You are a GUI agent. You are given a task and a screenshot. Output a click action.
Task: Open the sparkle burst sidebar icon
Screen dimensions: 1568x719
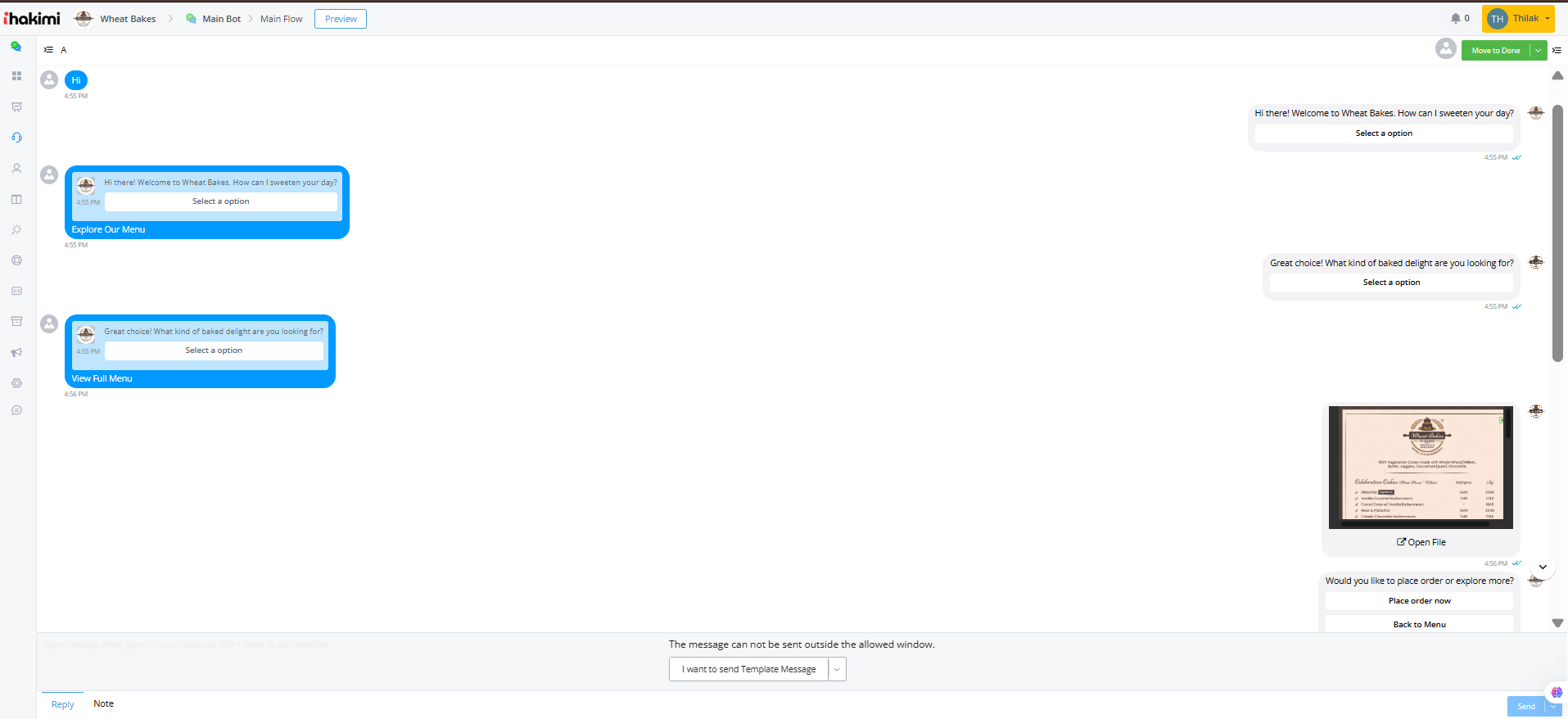click(x=16, y=230)
